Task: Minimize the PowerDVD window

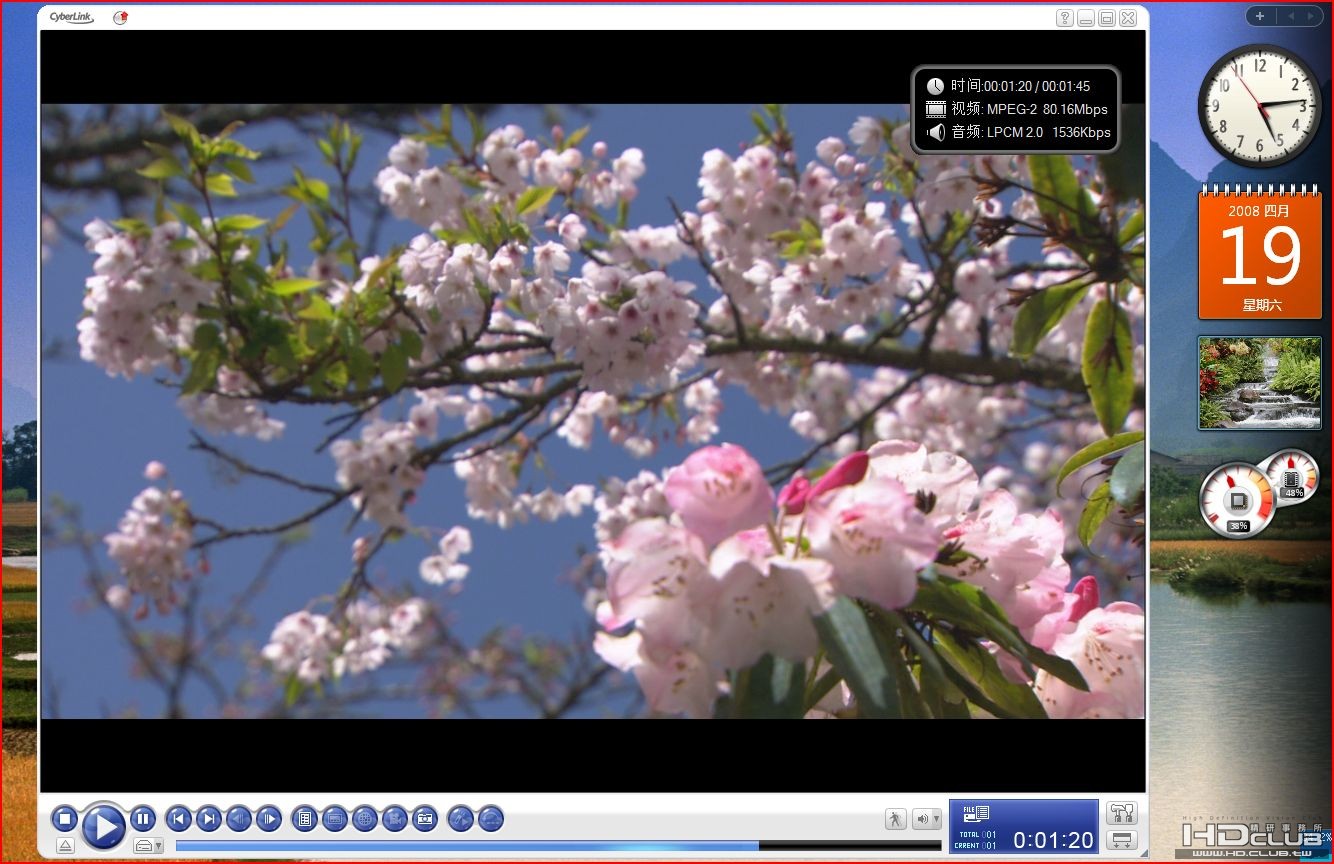Action: (x=1087, y=18)
